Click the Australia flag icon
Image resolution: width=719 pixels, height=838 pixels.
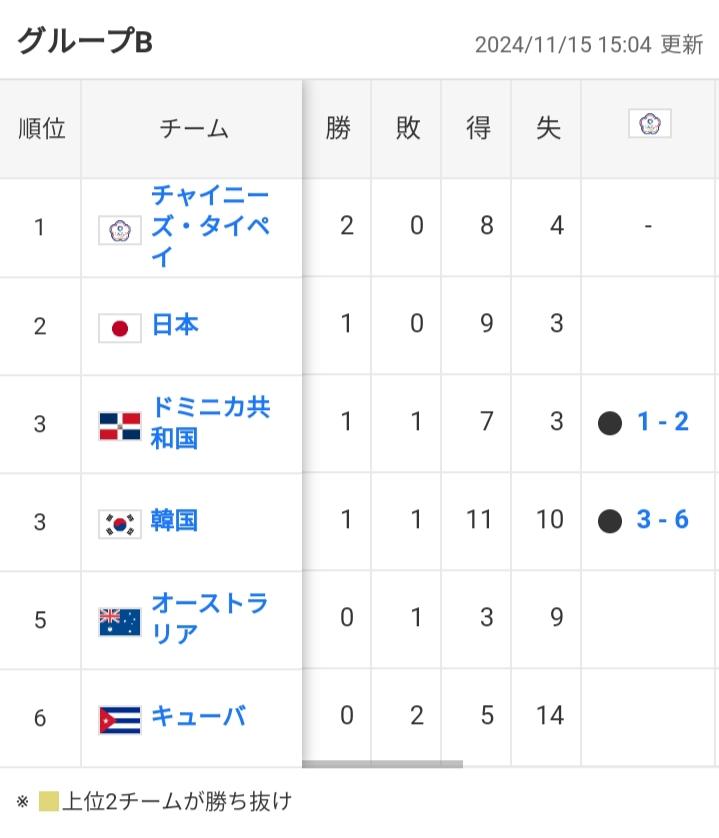click(120, 622)
